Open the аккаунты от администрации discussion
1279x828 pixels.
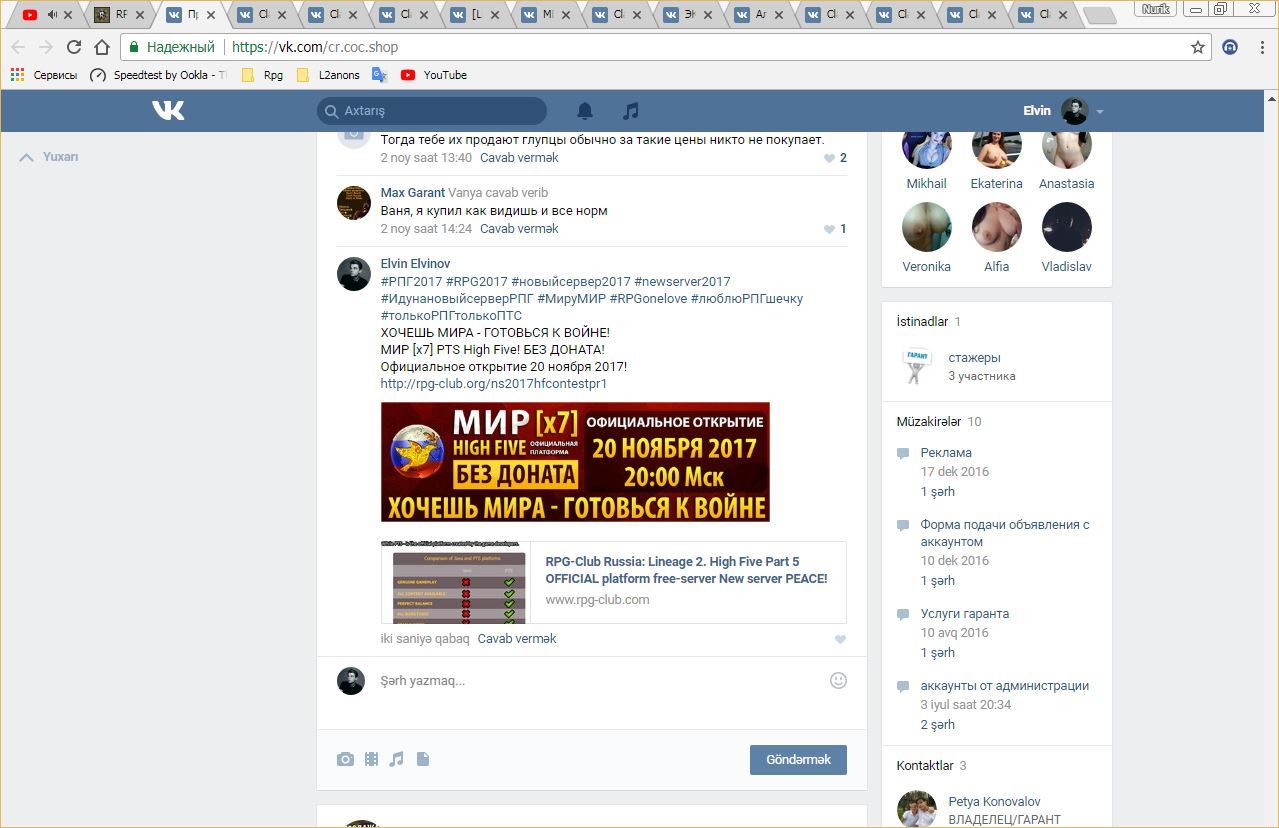pos(1005,686)
